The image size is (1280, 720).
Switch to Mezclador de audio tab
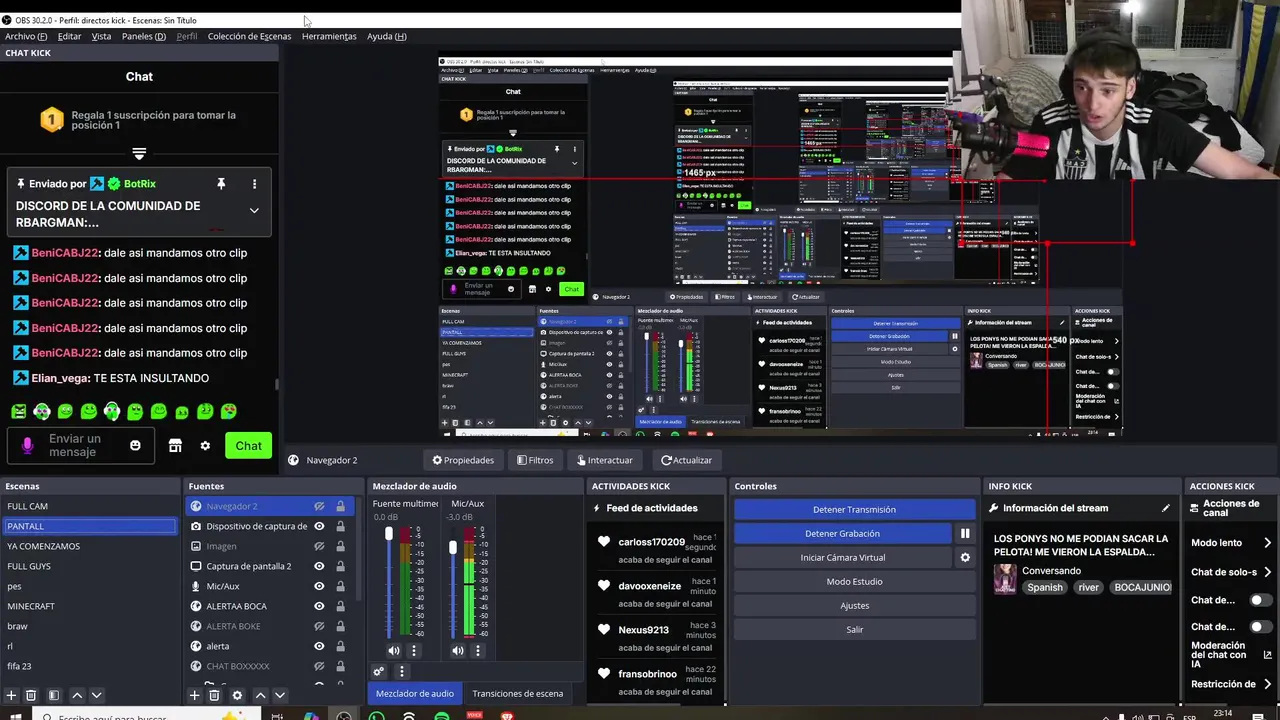[x=414, y=693]
